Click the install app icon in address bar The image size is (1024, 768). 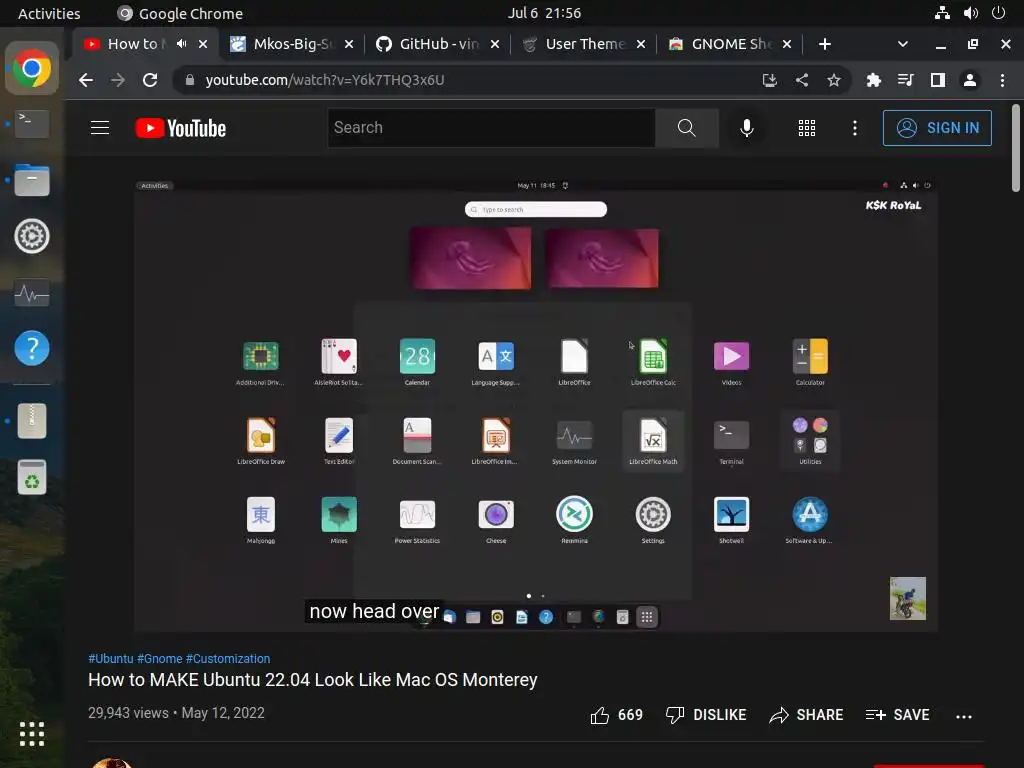[769, 80]
